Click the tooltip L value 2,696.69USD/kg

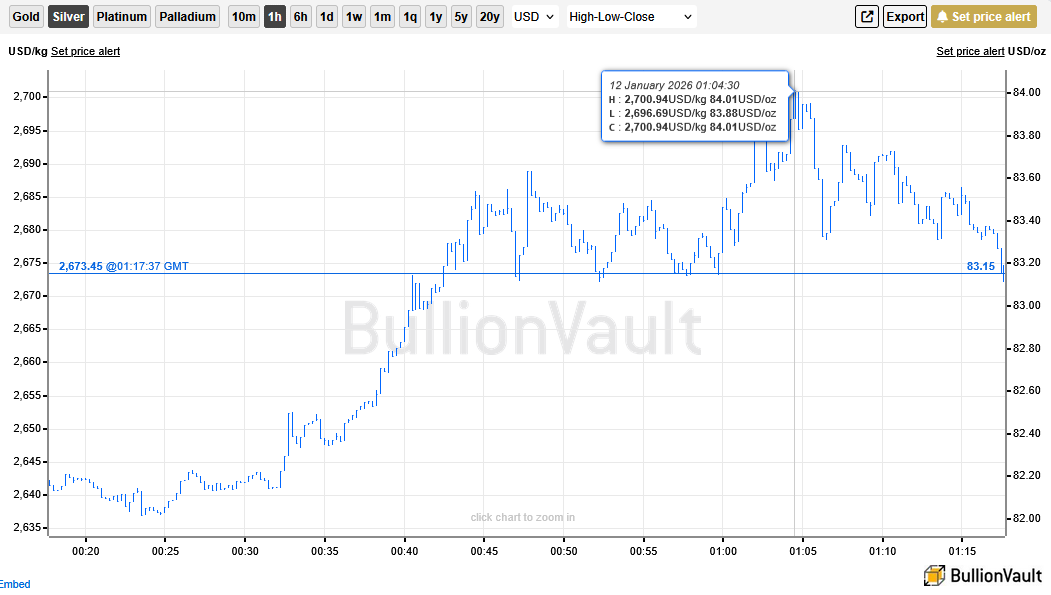(x=666, y=113)
